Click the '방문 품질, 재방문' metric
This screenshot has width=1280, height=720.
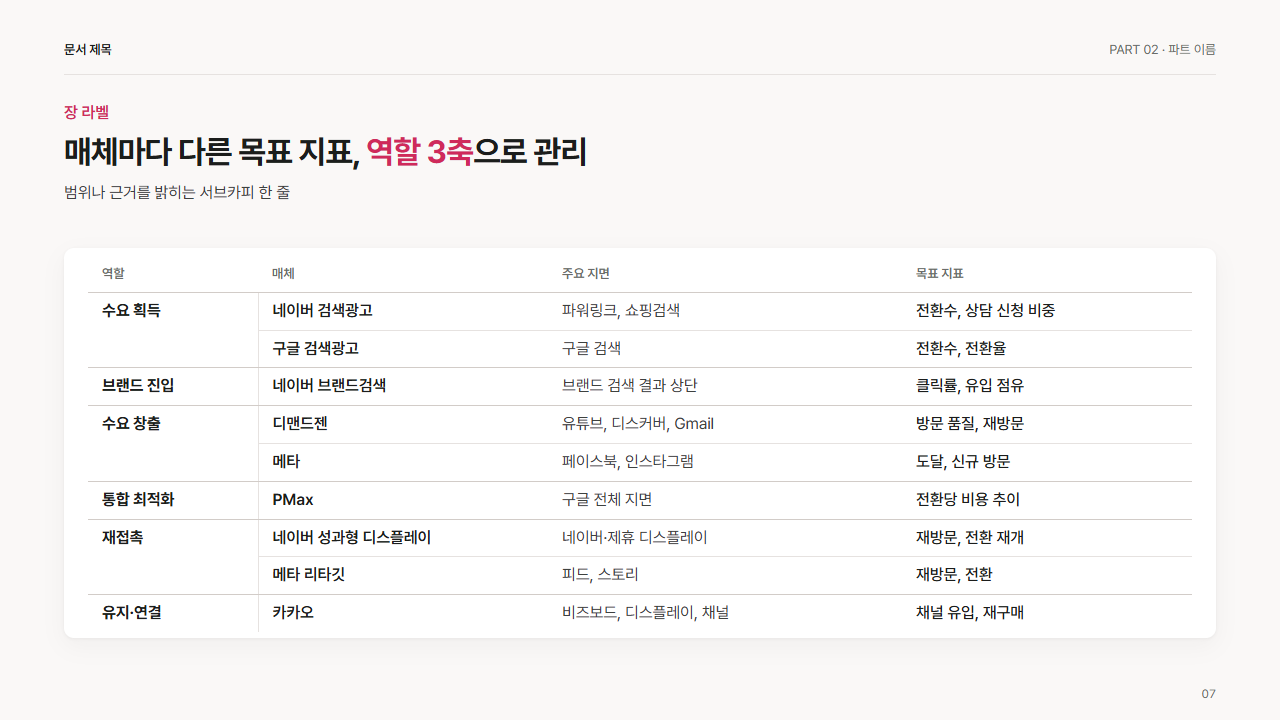tap(970, 423)
